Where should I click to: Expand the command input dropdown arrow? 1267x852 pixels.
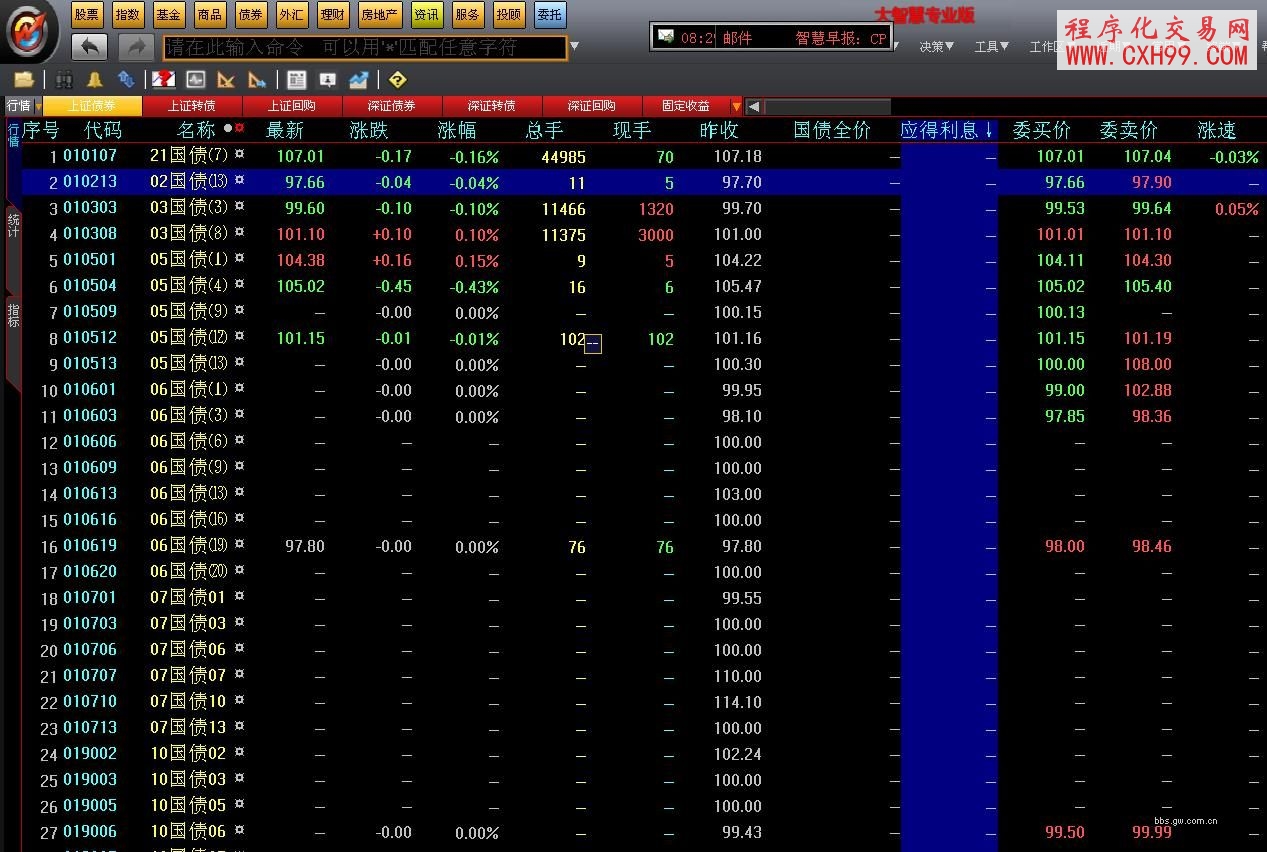pos(574,47)
